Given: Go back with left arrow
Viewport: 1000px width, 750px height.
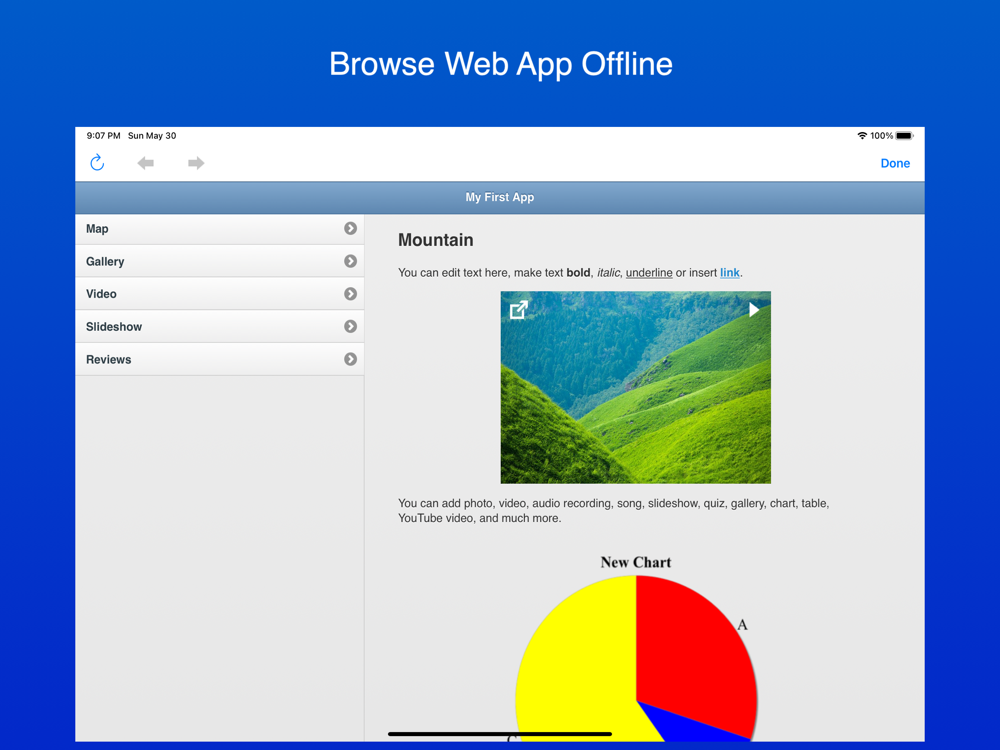Looking at the screenshot, I should [145, 163].
